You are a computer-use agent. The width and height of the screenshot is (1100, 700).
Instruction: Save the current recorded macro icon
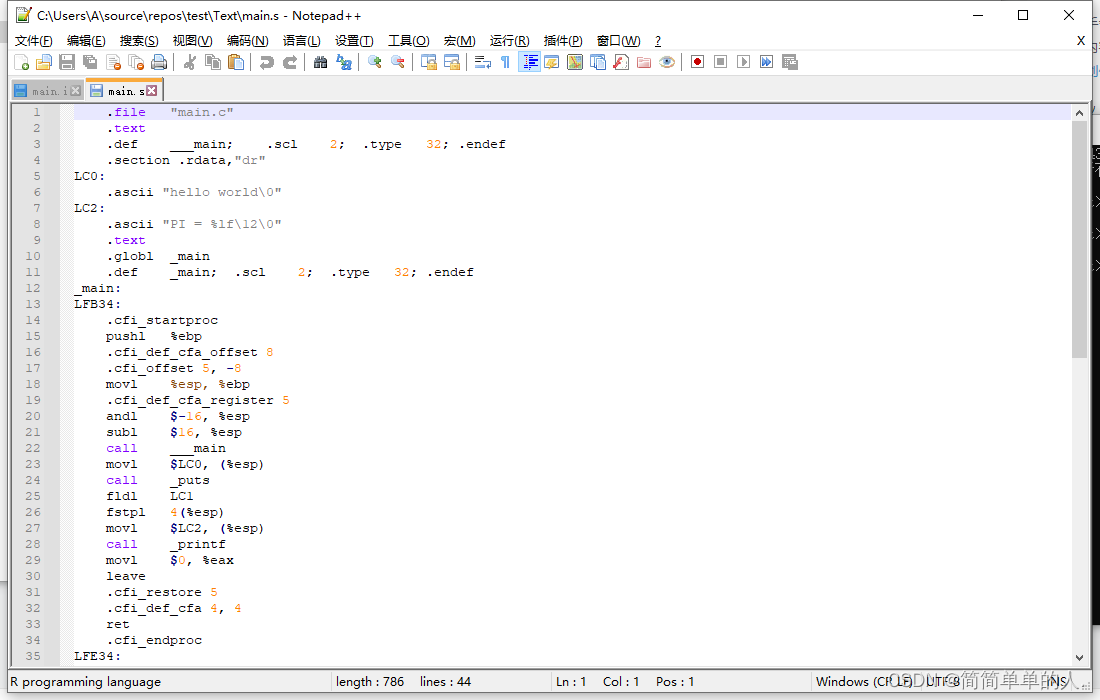(x=790, y=62)
